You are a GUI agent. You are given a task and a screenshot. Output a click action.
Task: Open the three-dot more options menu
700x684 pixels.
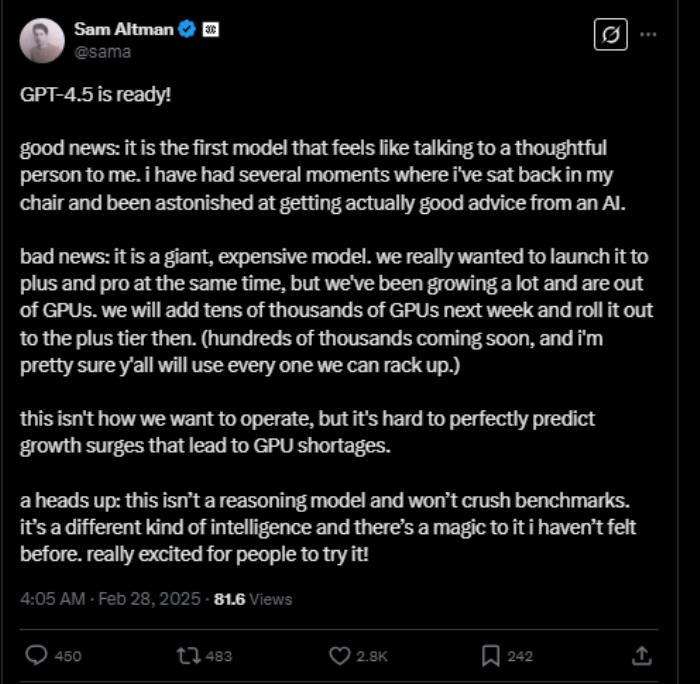648,34
